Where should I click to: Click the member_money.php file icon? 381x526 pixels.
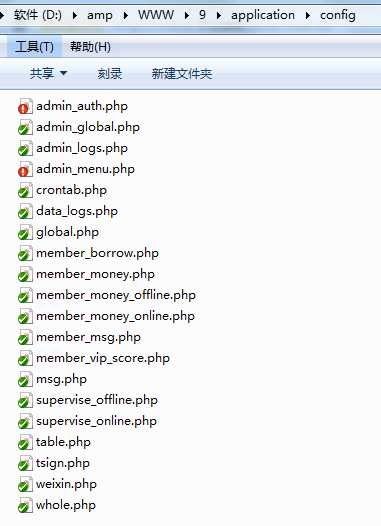pos(25,274)
